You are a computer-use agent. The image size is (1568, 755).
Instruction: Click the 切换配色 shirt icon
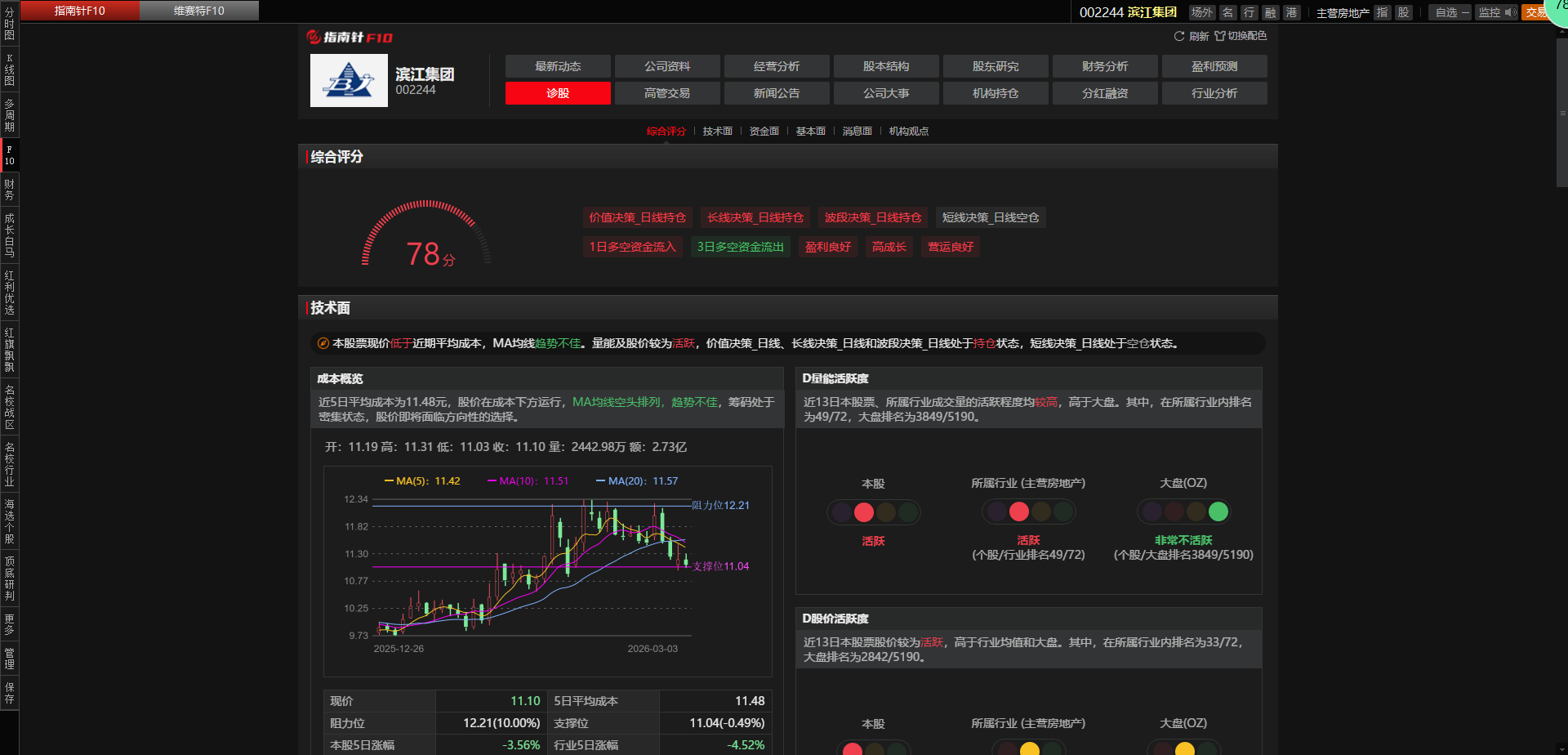1219,36
